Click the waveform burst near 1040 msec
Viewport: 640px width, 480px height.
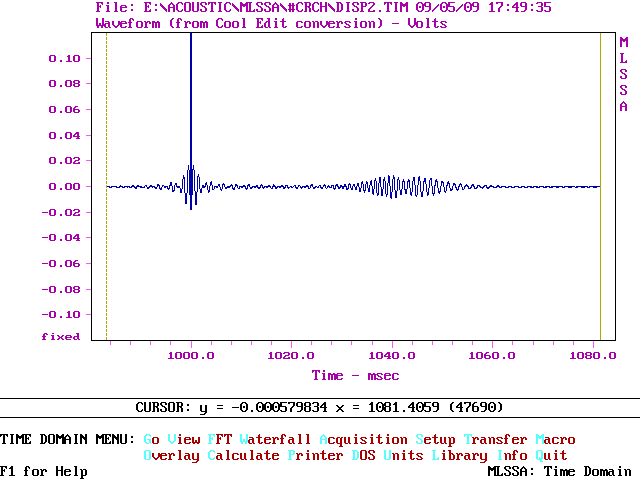click(392, 187)
